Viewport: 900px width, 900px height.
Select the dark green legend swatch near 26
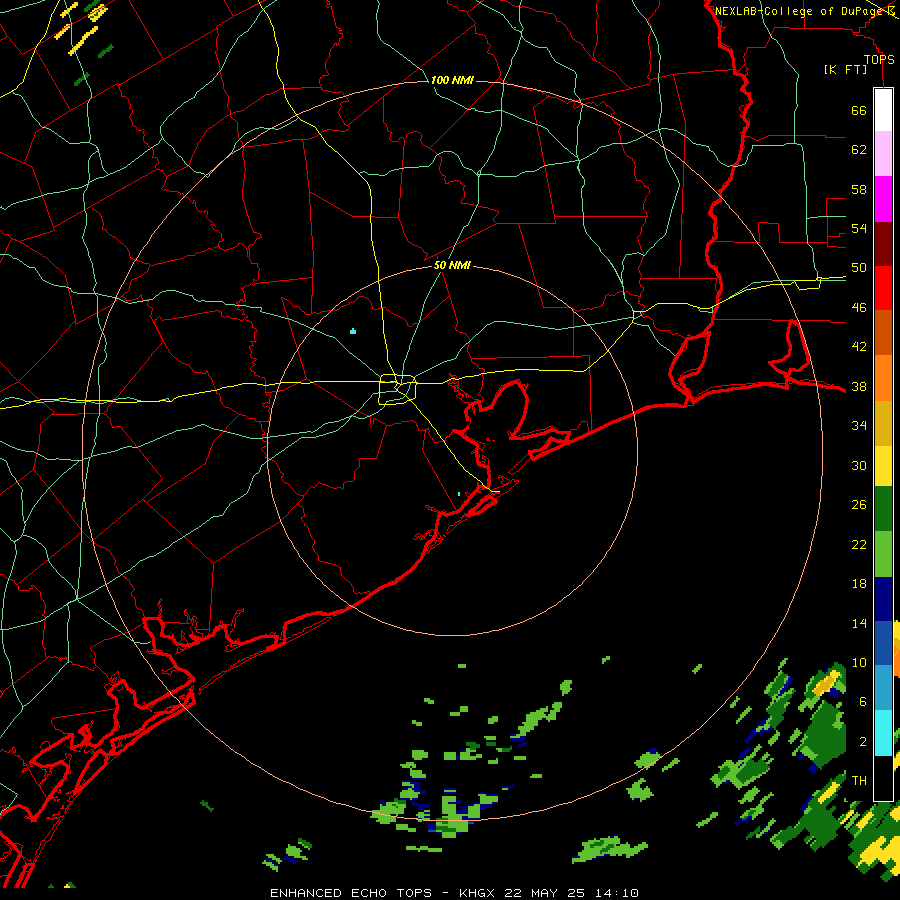[883, 508]
